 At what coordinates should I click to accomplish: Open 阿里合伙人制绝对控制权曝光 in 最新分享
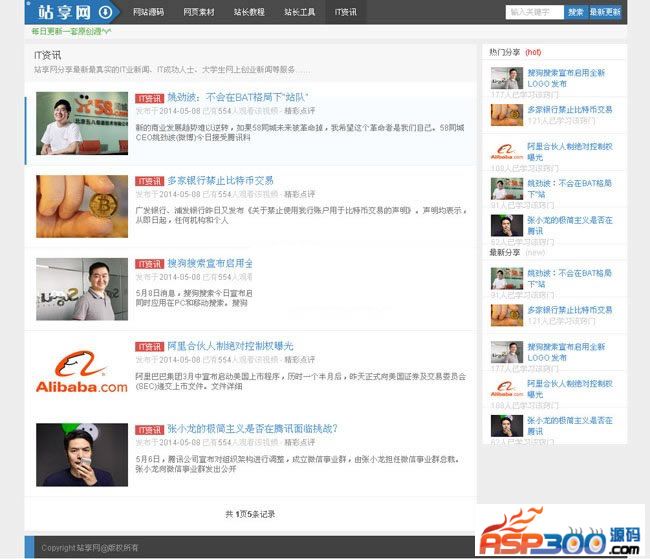point(570,389)
